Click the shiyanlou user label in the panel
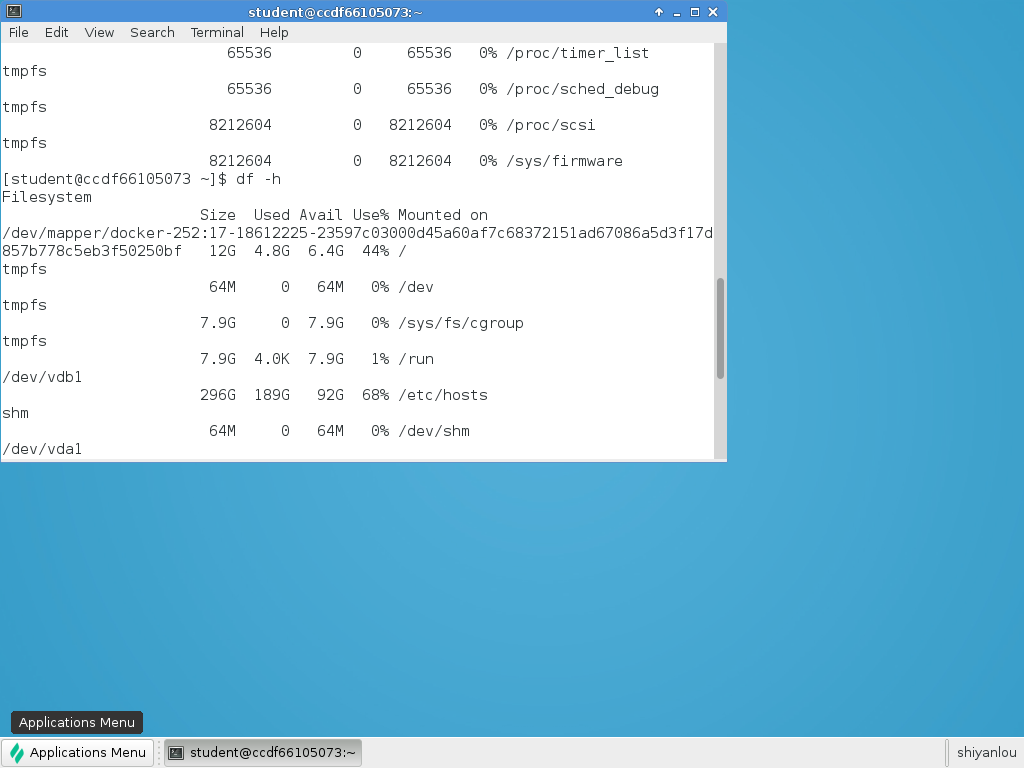 point(986,753)
